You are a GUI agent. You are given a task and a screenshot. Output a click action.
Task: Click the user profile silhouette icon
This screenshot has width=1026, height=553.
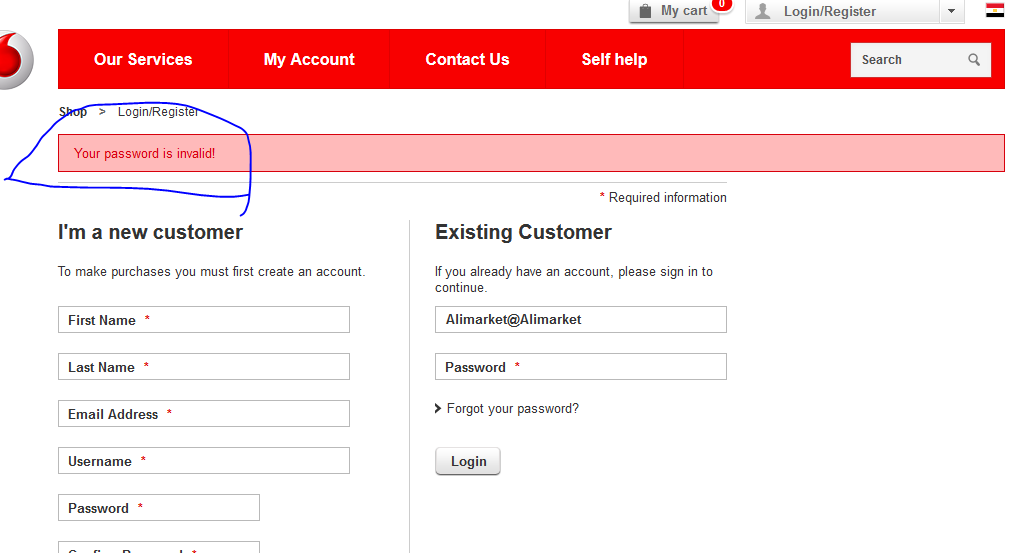763,11
